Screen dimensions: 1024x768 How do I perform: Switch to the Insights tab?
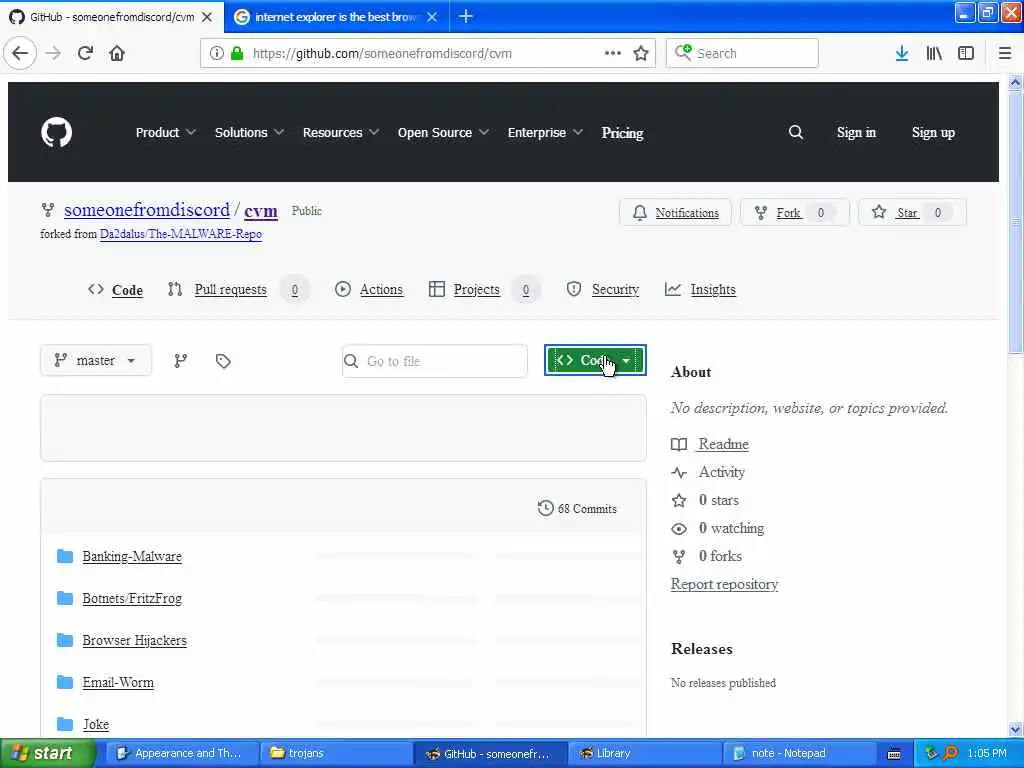(700, 289)
